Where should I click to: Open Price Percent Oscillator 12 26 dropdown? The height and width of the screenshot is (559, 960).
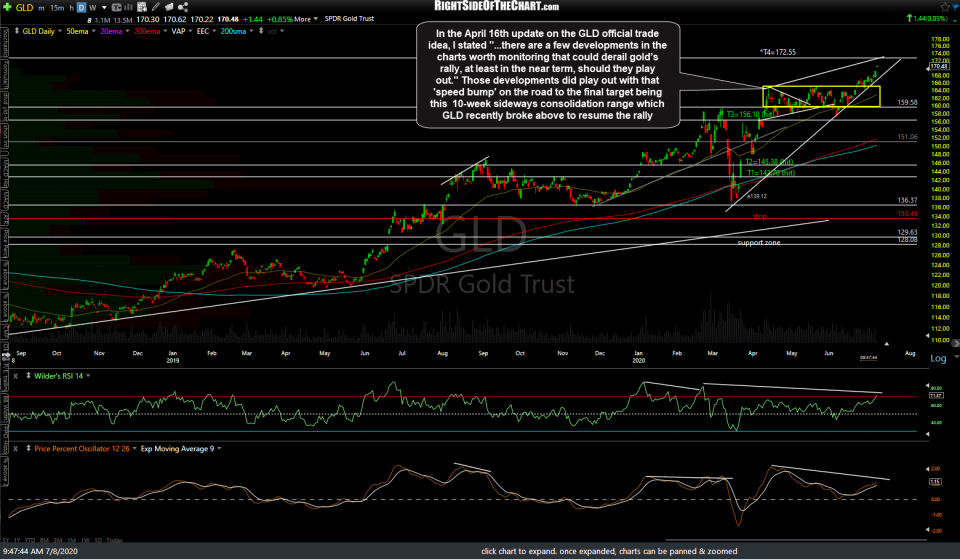(135, 449)
